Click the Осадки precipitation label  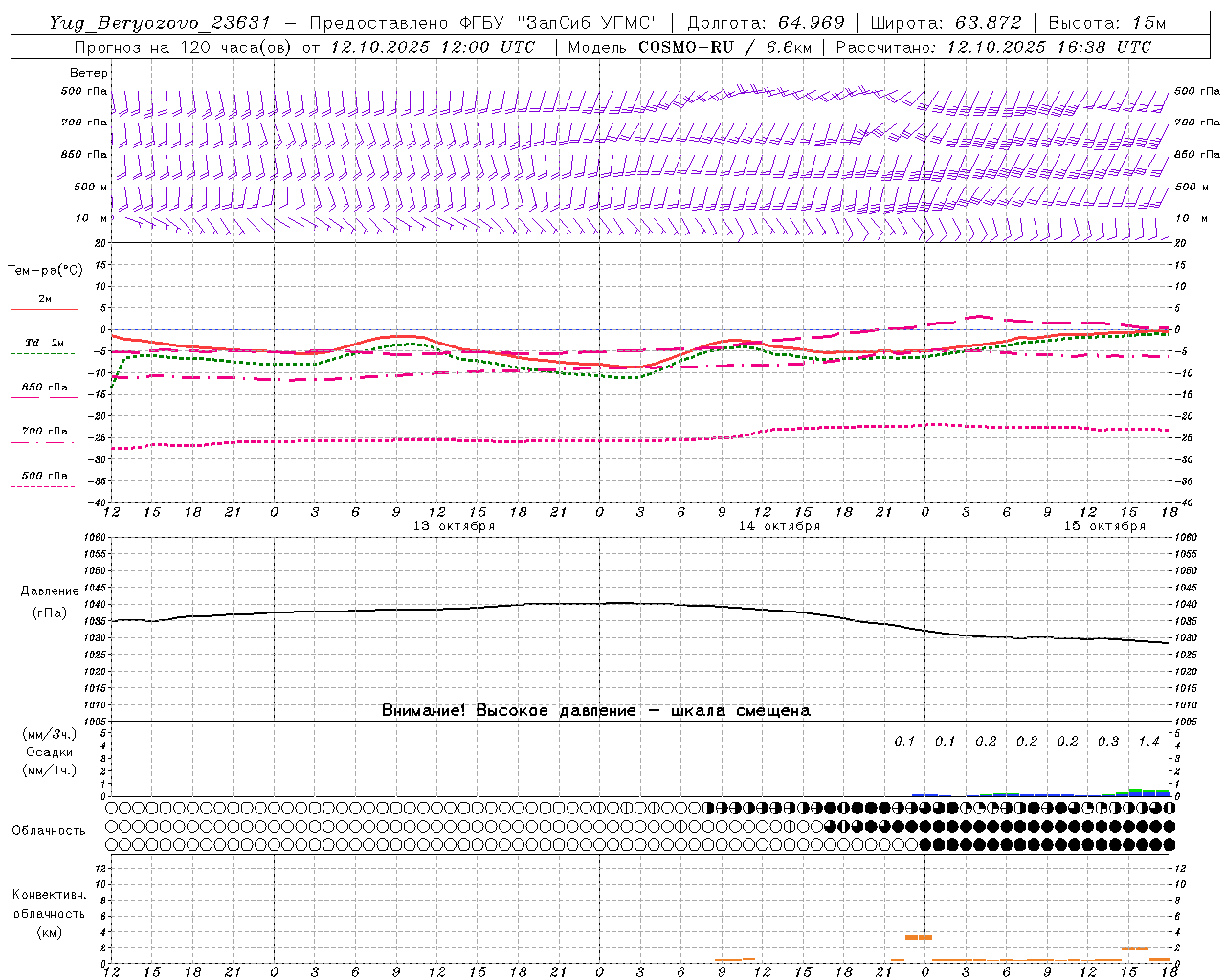coord(49,752)
